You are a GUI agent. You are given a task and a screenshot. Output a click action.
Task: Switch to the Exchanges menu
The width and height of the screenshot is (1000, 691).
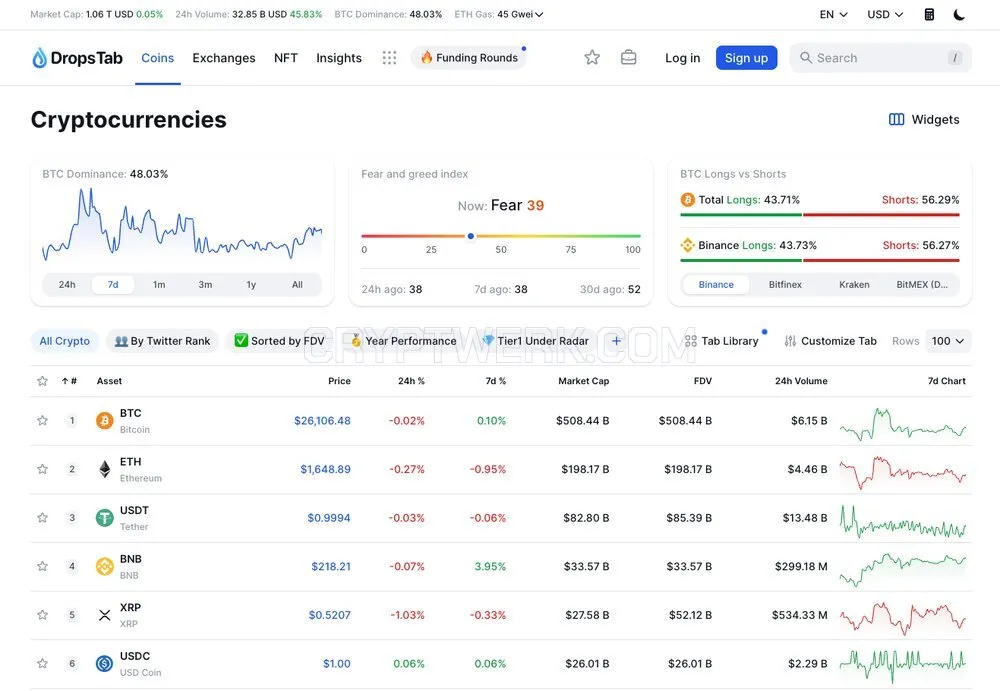click(x=224, y=57)
